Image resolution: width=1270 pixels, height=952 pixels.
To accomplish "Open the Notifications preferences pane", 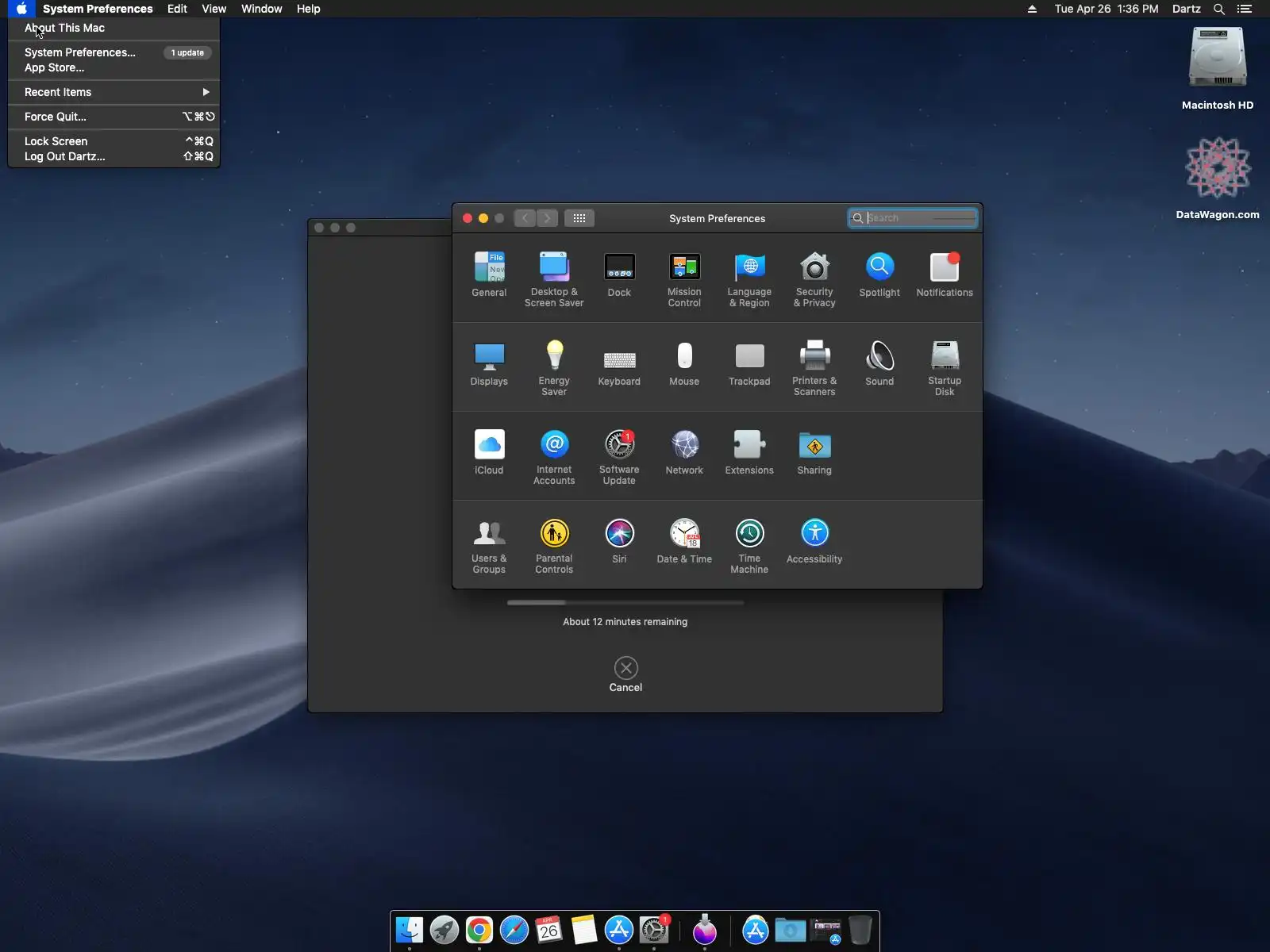I will 945,274.
